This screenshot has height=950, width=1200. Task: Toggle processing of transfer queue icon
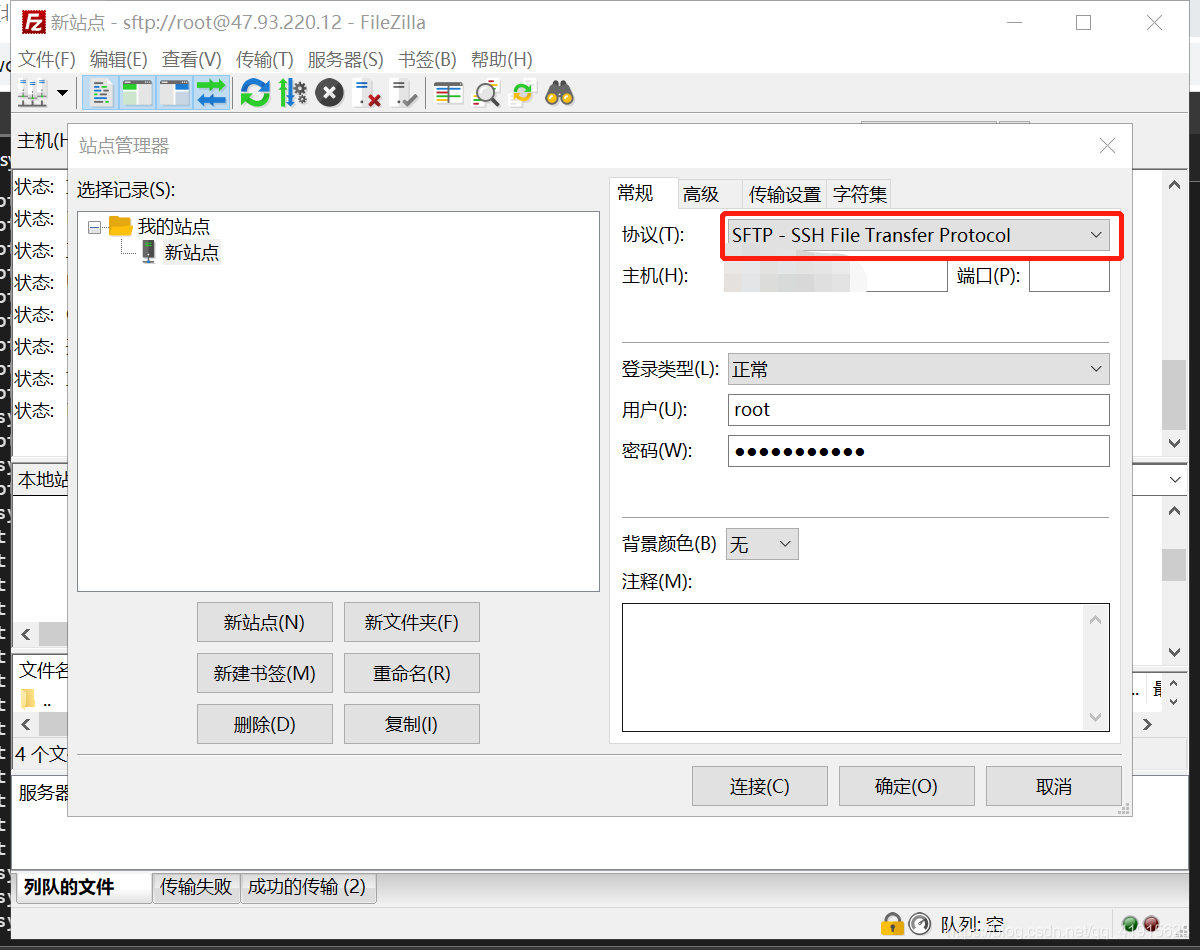click(x=292, y=94)
